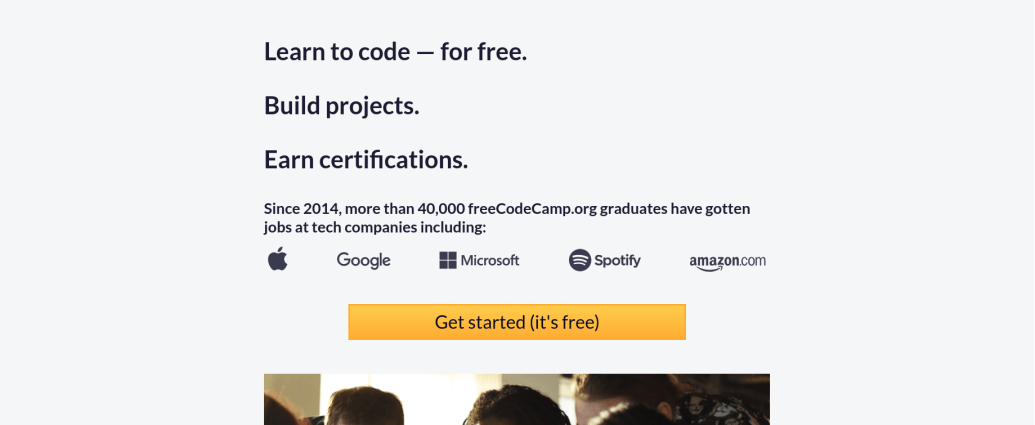Click the "Earn certifications." heading
Viewport: 1035px width, 425px height.
click(366, 160)
